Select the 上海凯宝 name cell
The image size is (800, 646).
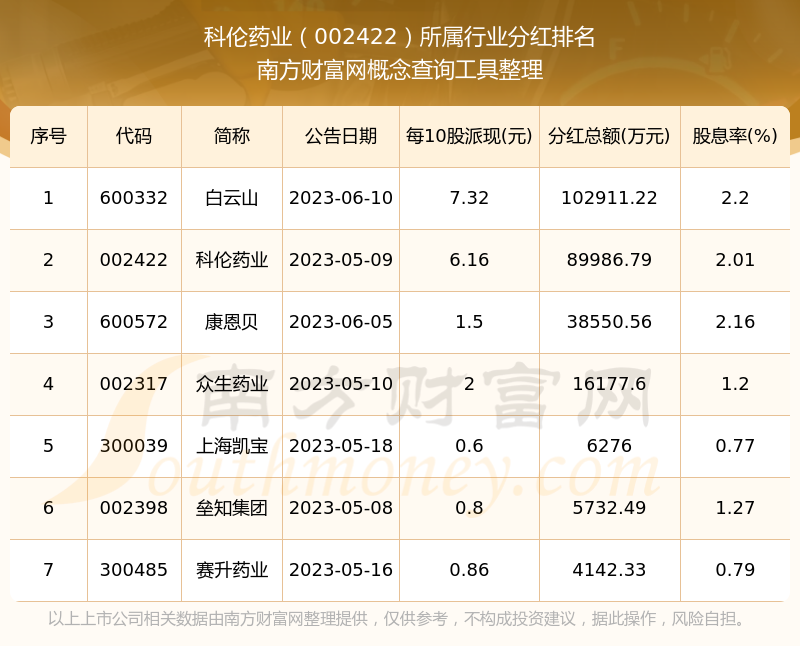coord(232,446)
